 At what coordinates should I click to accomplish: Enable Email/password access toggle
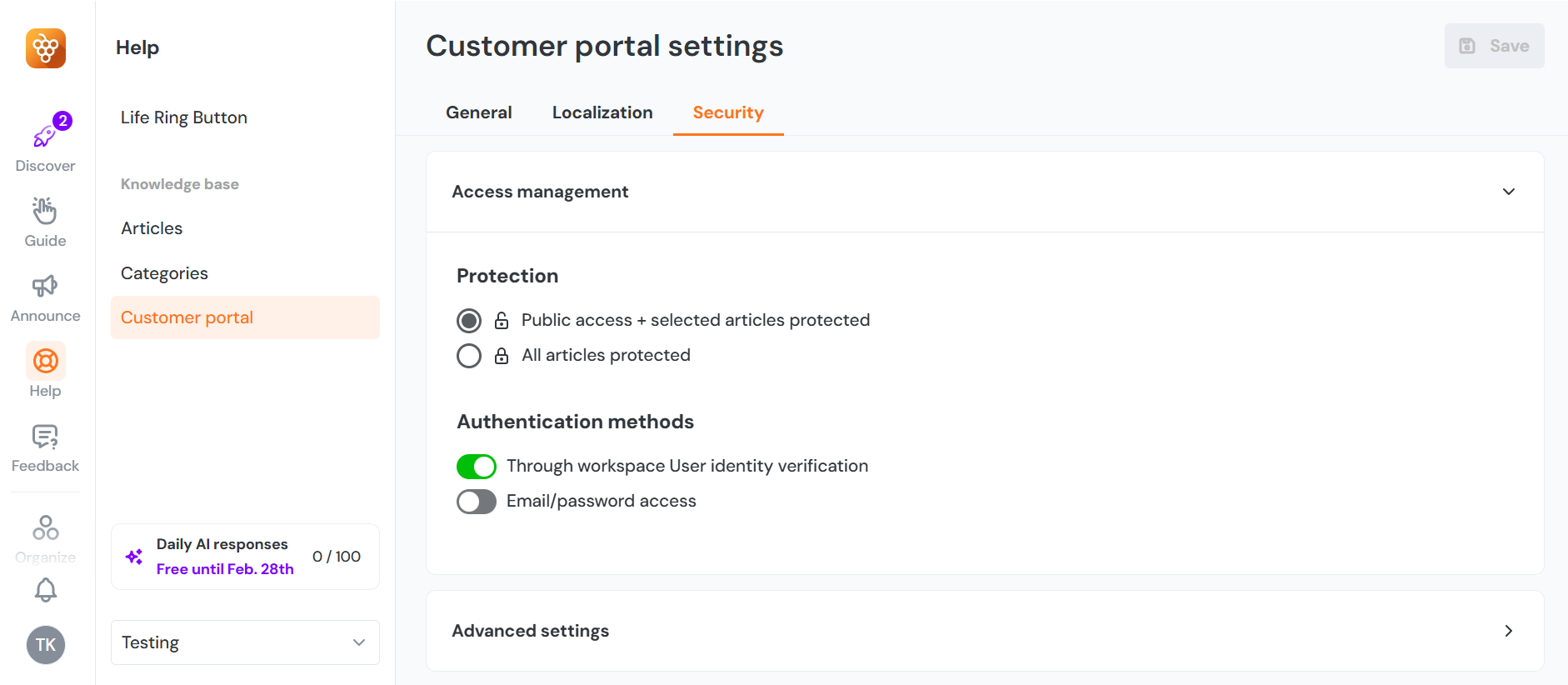(x=477, y=502)
